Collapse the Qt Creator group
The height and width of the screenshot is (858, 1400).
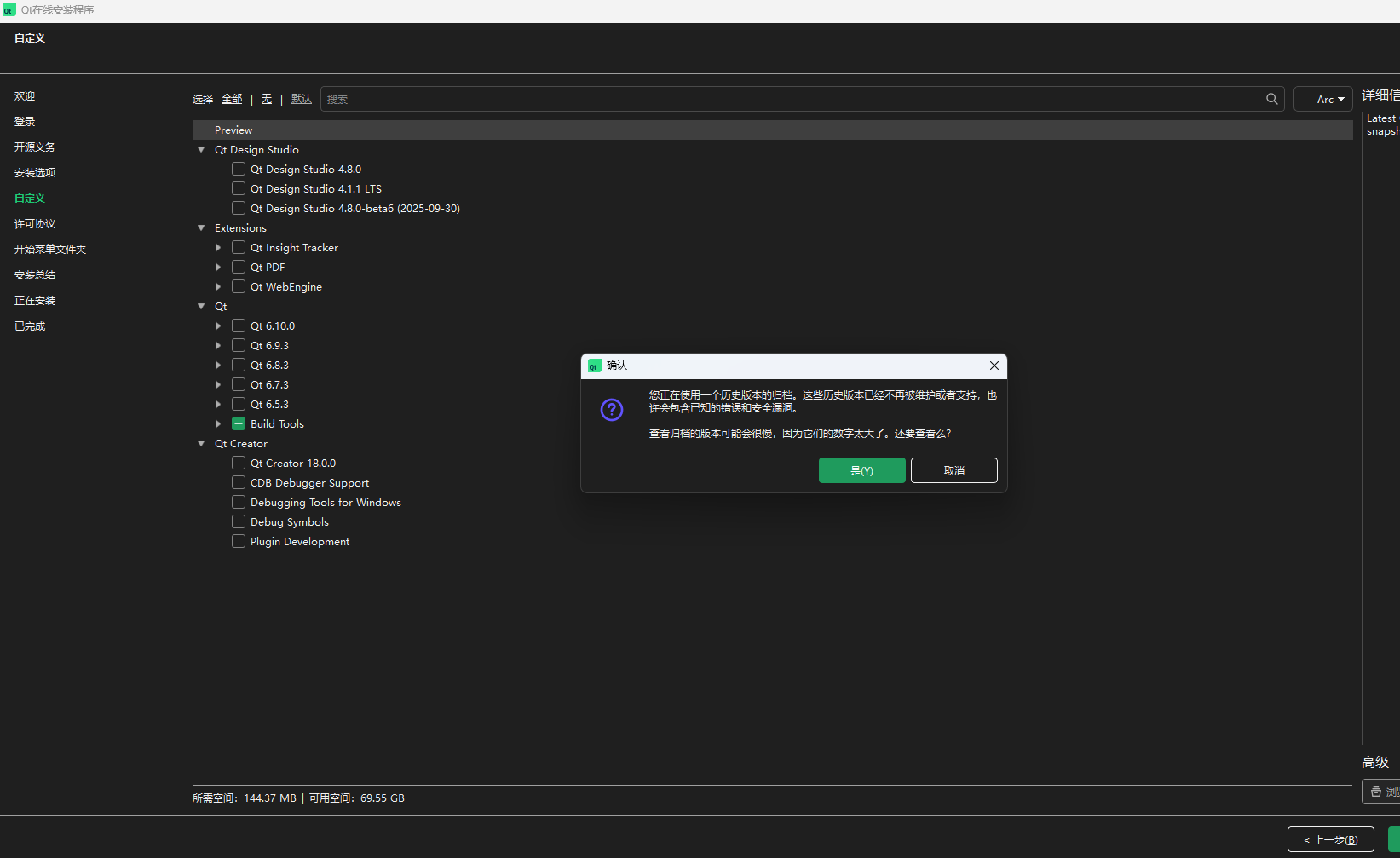point(201,444)
